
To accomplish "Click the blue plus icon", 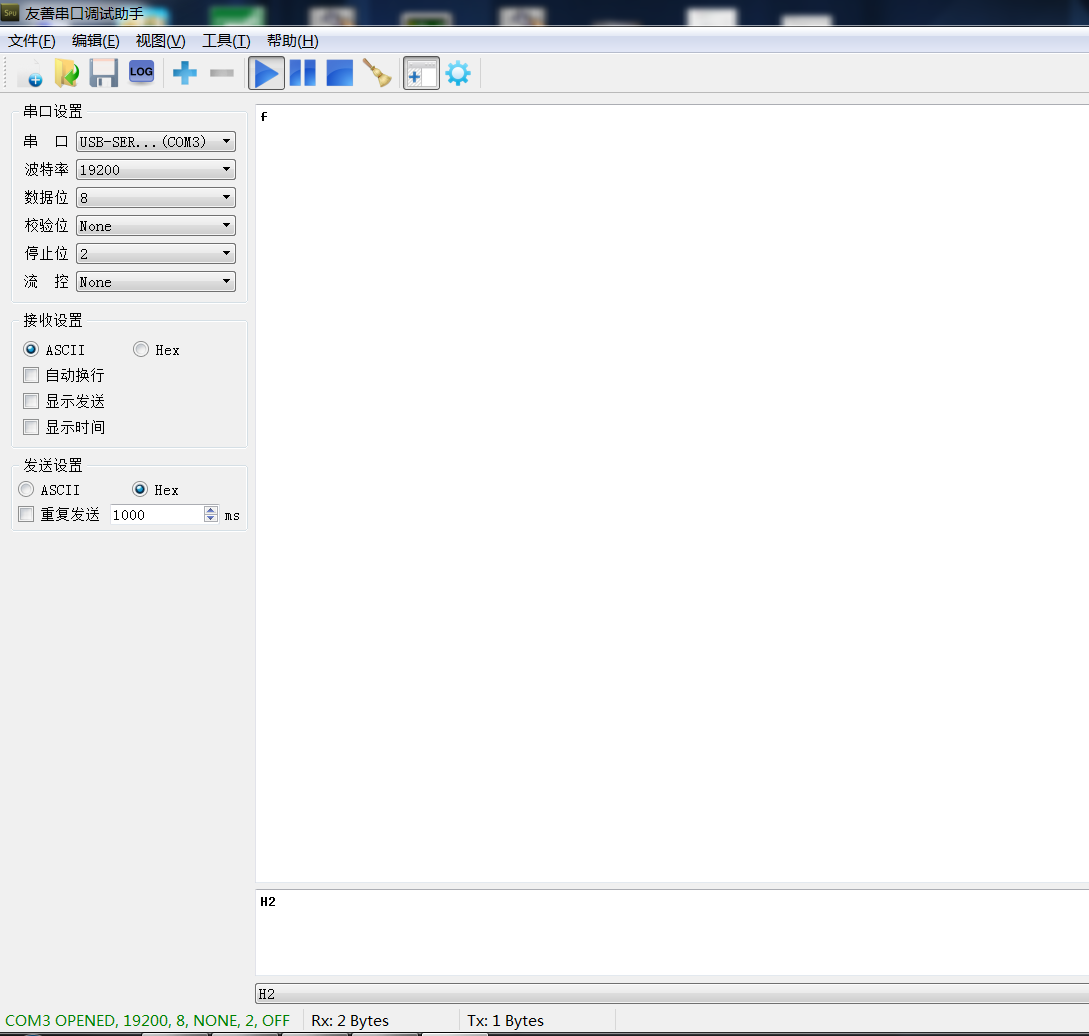I will click(x=185, y=73).
